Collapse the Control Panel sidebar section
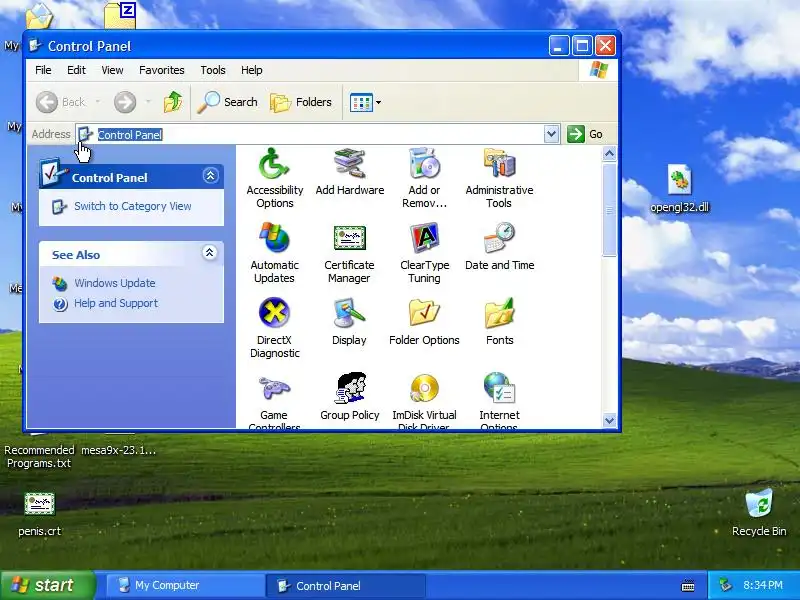The height and width of the screenshot is (600, 800). pos(210,176)
